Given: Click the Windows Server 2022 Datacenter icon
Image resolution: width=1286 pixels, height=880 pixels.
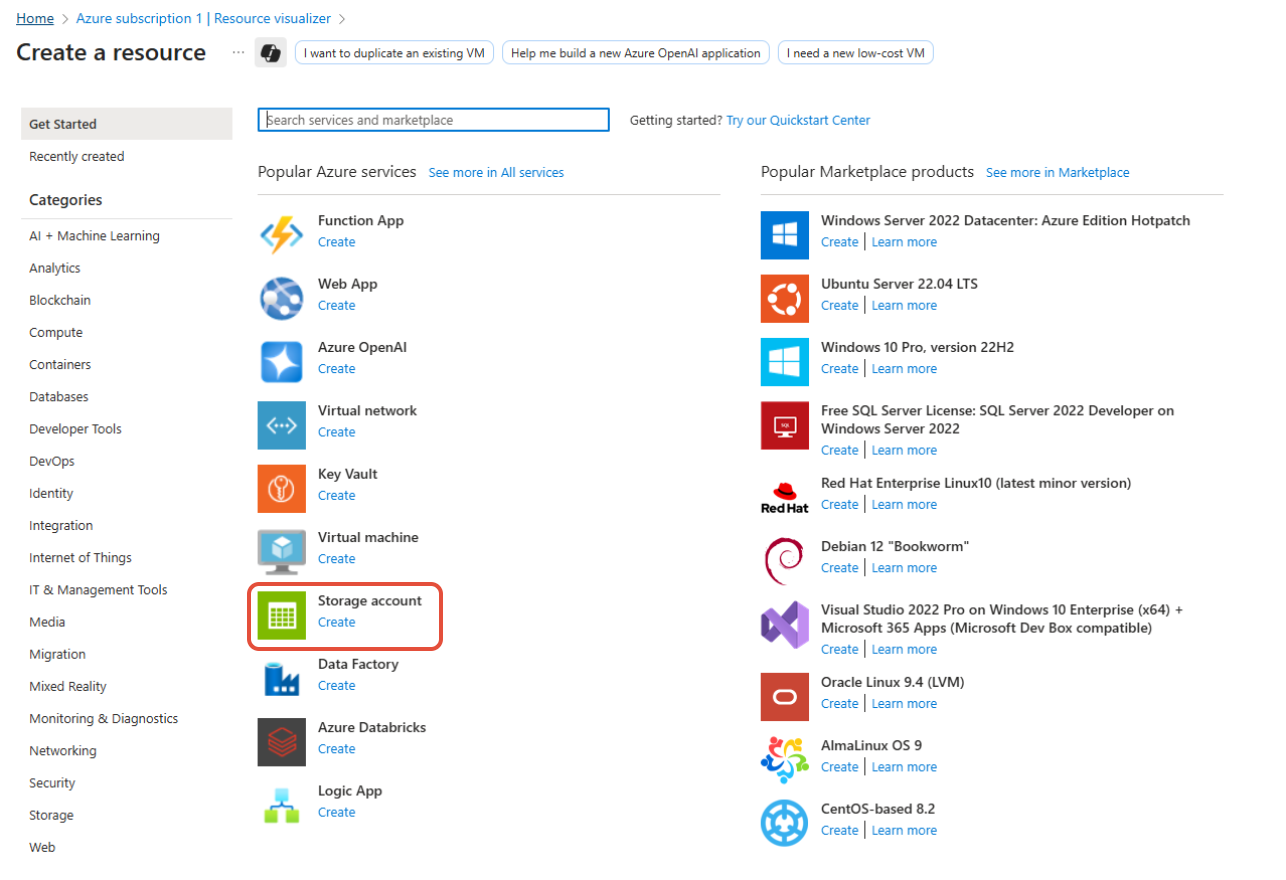Looking at the screenshot, I should pyautogui.click(x=785, y=235).
